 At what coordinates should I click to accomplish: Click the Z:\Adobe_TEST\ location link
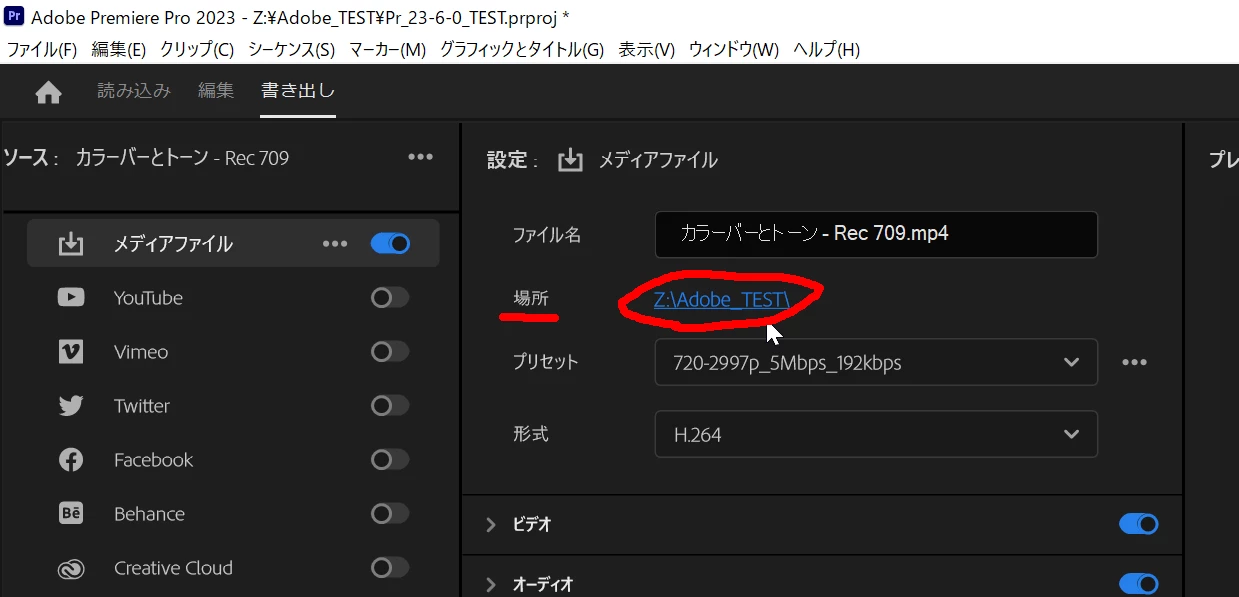(x=722, y=298)
